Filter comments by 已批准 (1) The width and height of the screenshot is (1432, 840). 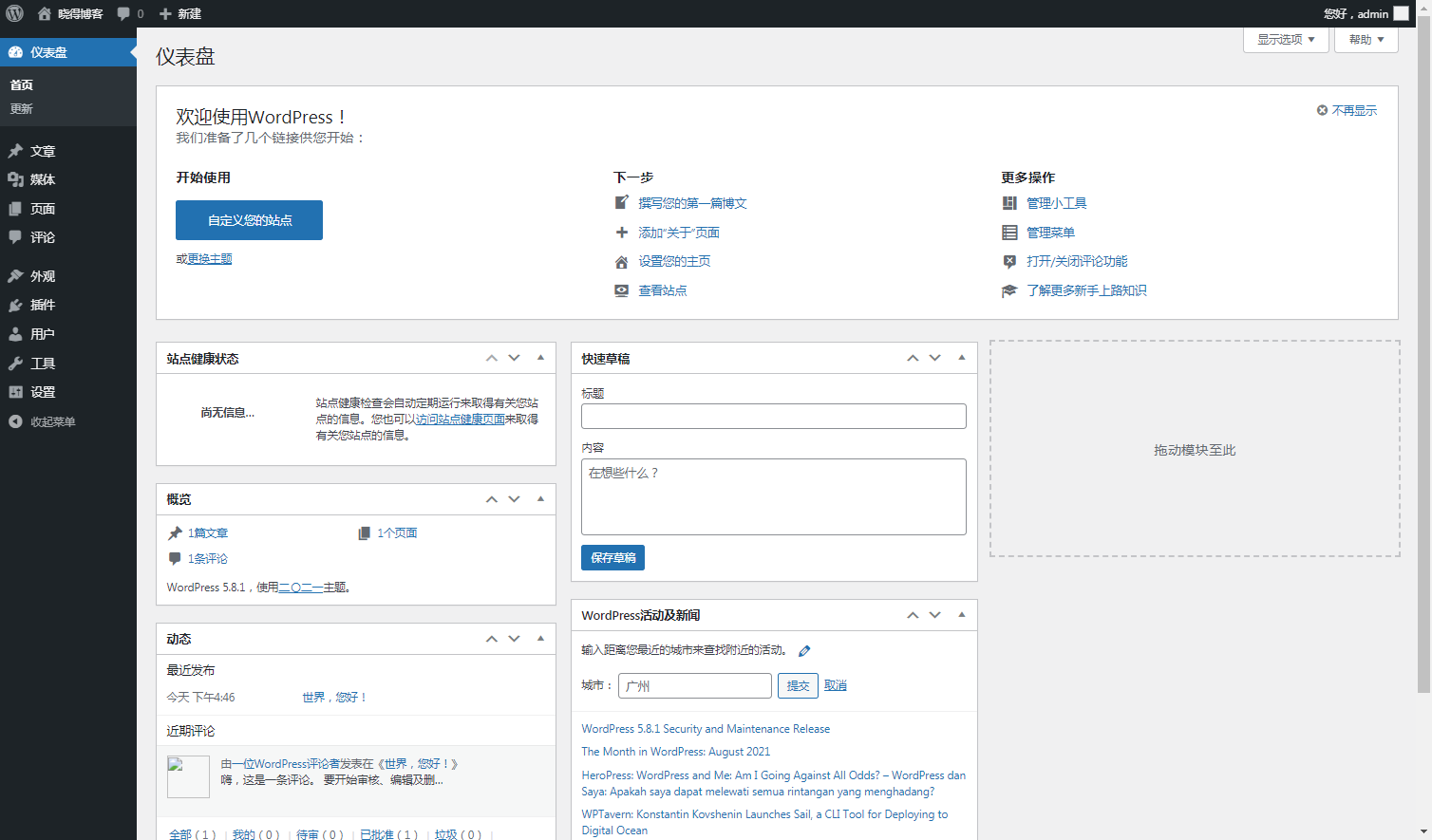point(388,834)
